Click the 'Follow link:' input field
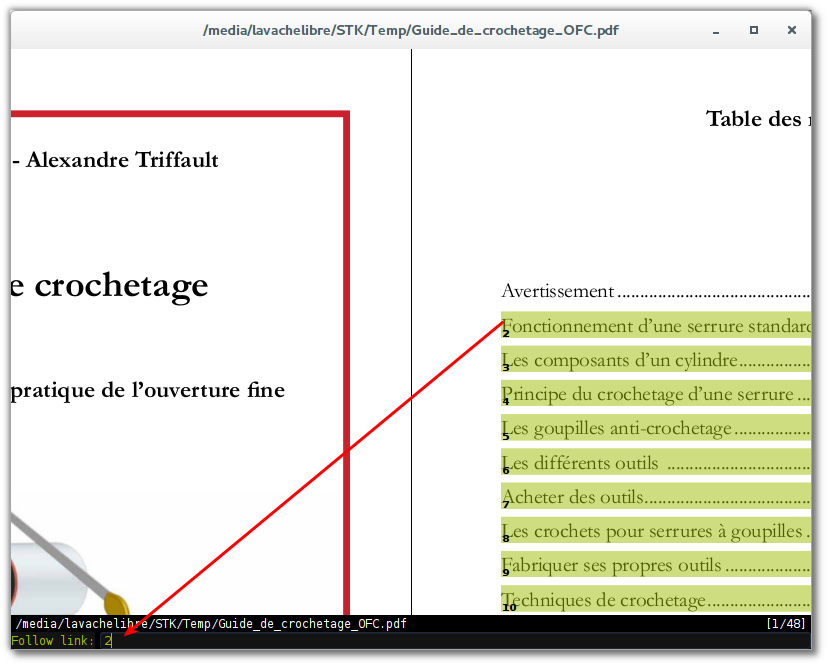 point(454,641)
